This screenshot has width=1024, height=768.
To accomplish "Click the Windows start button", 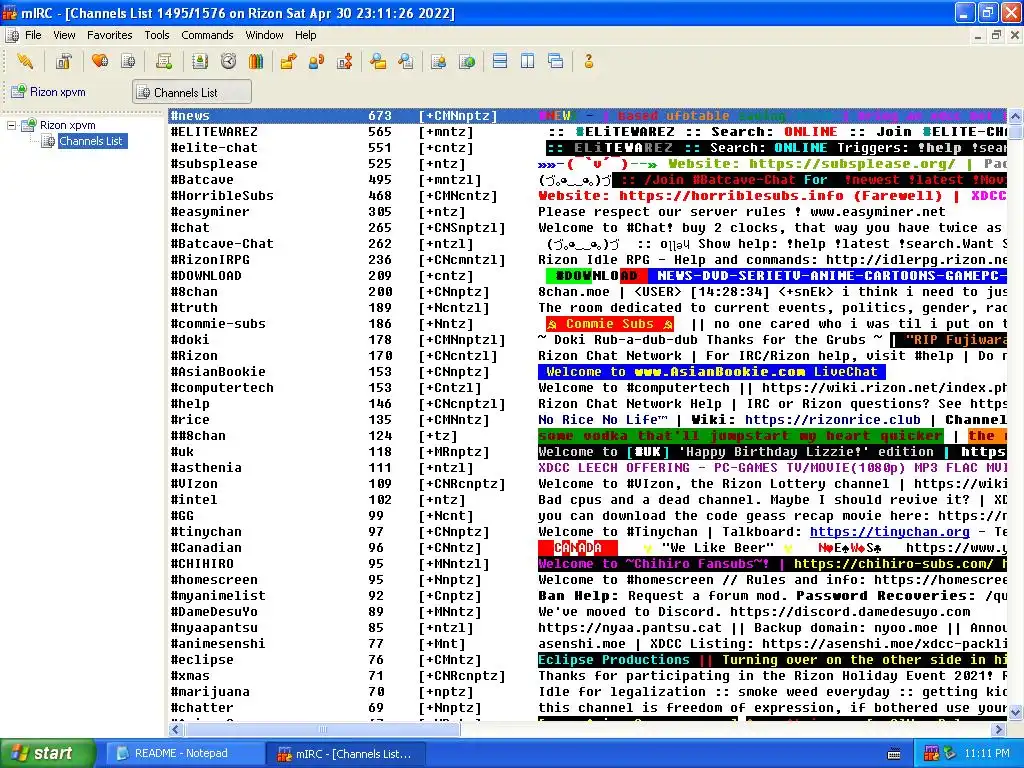I will pos(47,753).
